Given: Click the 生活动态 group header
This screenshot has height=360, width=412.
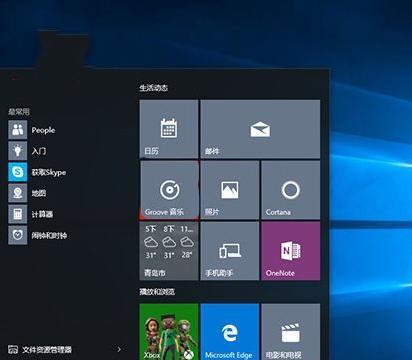Looking at the screenshot, I should click(x=153, y=88).
